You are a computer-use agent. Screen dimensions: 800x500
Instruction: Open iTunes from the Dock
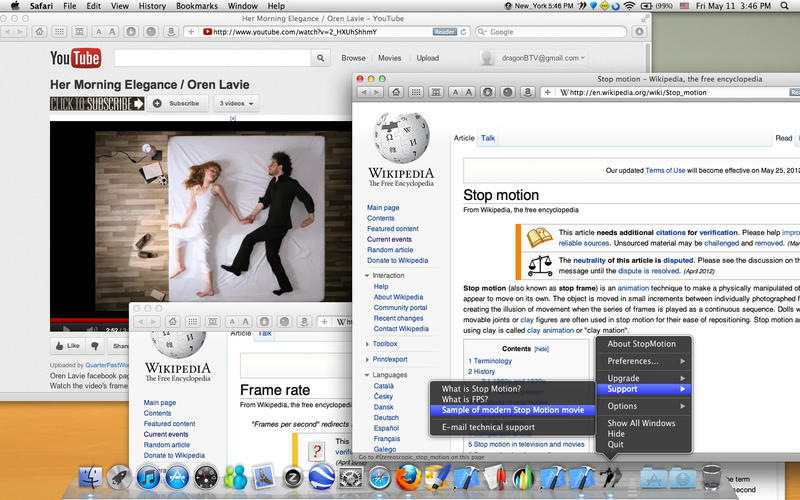(x=148, y=478)
